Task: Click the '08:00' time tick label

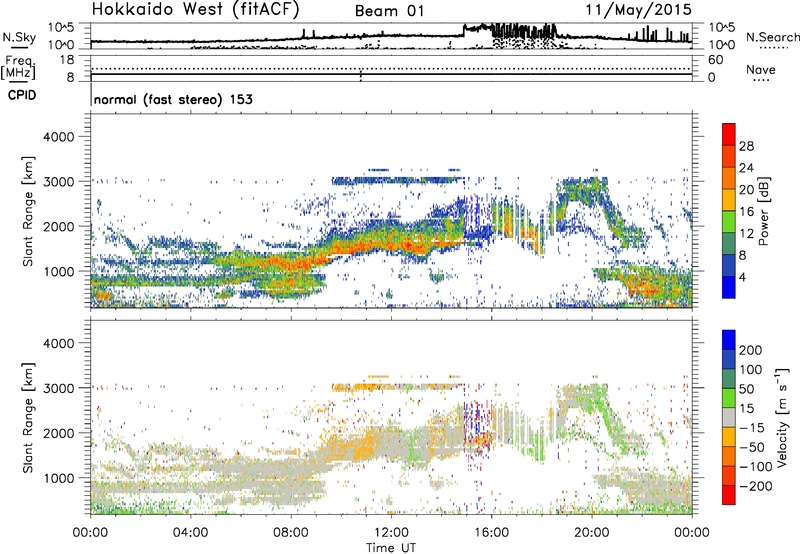Action: click(x=291, y=533)
